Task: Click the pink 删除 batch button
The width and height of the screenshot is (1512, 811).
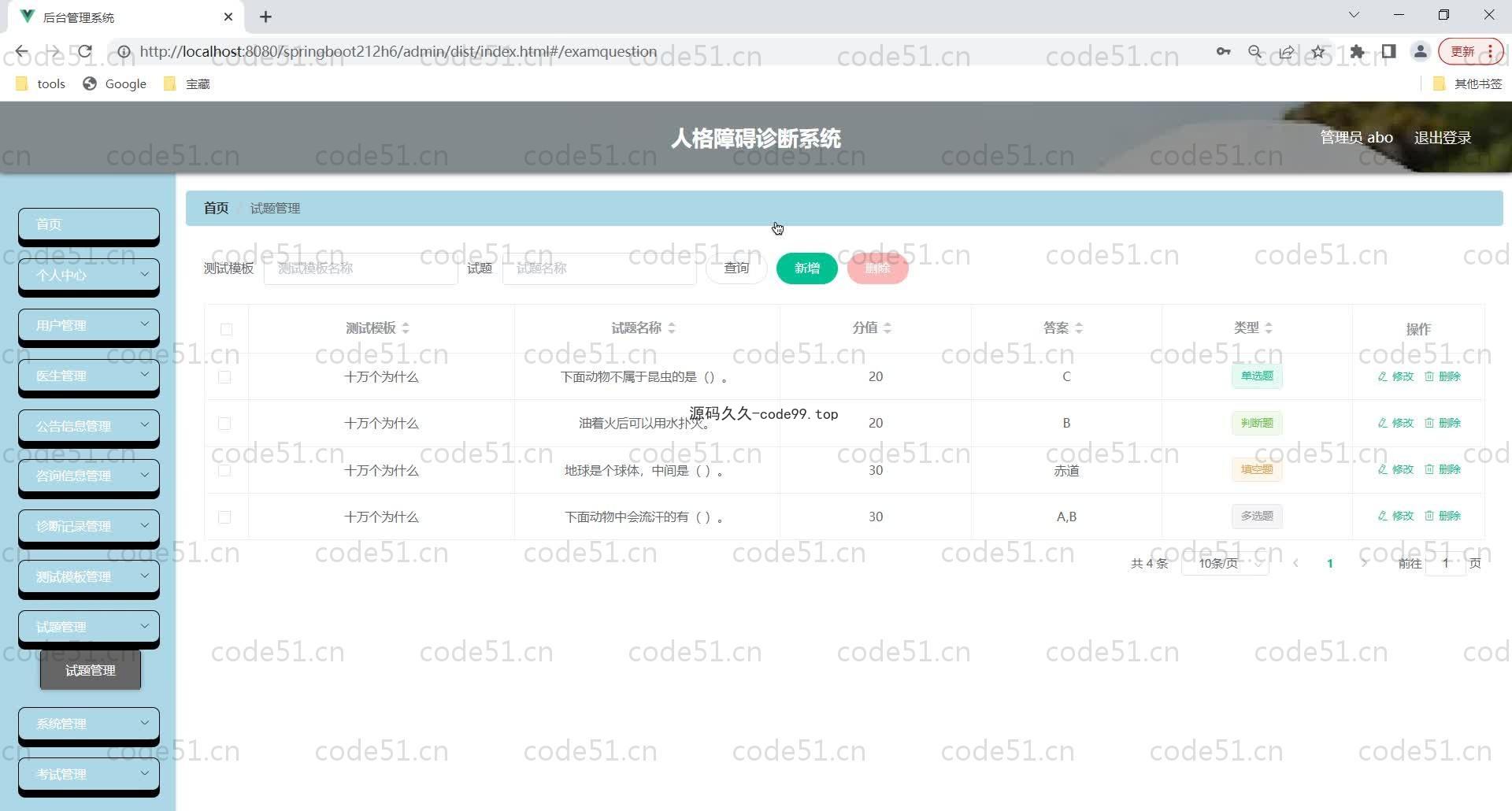Action: (878, 268)
